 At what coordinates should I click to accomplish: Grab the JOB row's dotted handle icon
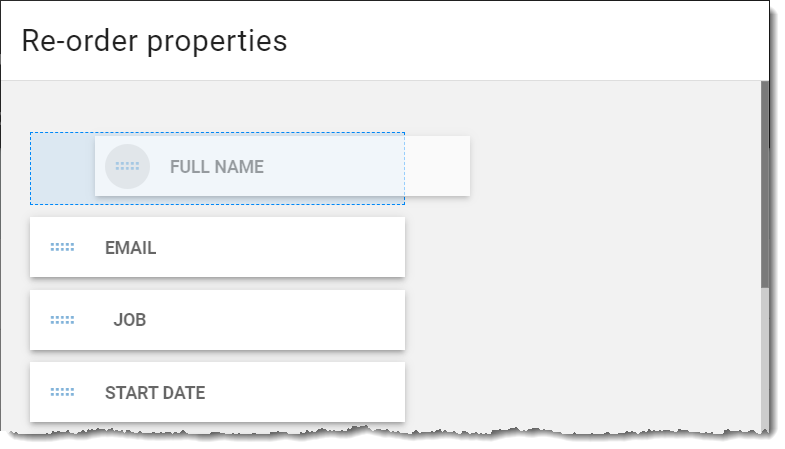[x=62, y=320]
